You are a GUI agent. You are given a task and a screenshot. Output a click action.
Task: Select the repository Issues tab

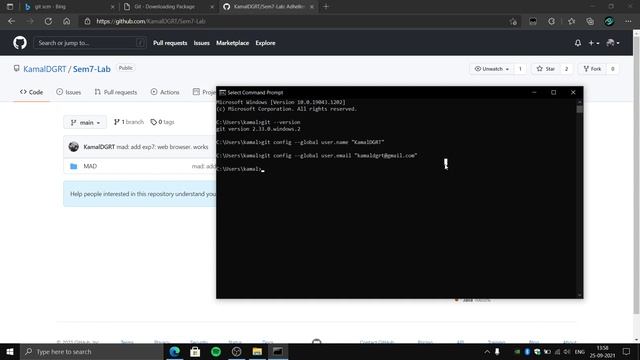(x=69, y=92)
